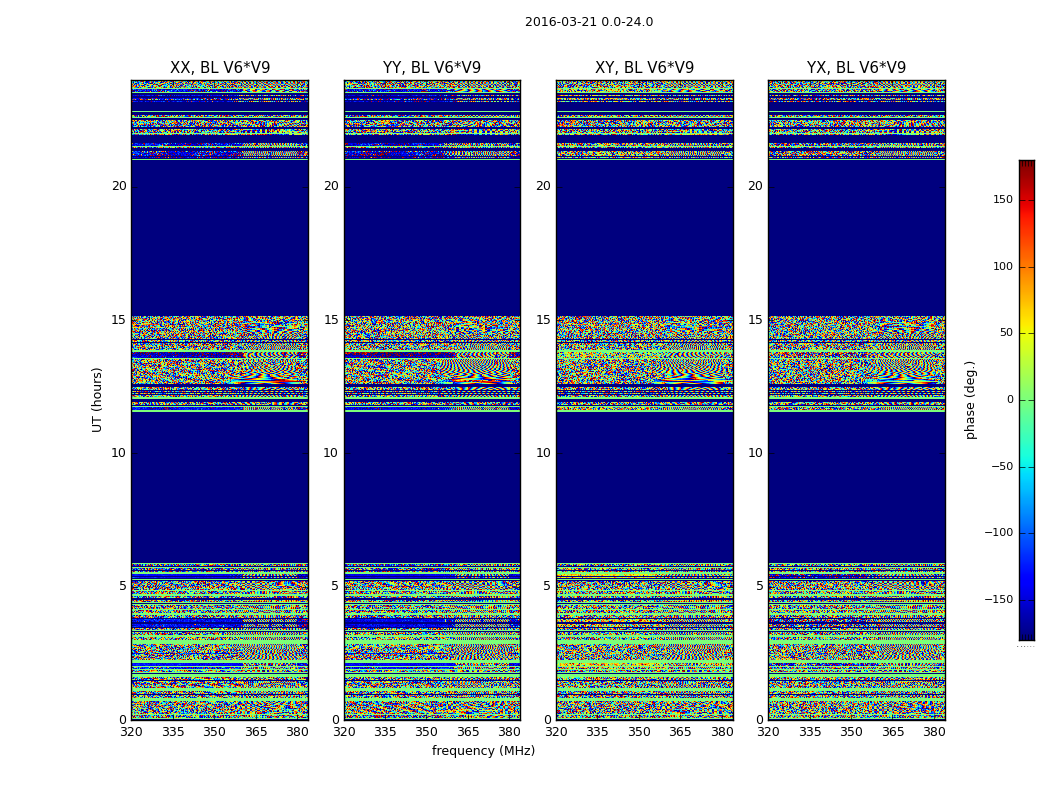Screen dimensions: 1050x800
Task: Click the YY phase waterfall plot
Action: (x=432, y=400)
